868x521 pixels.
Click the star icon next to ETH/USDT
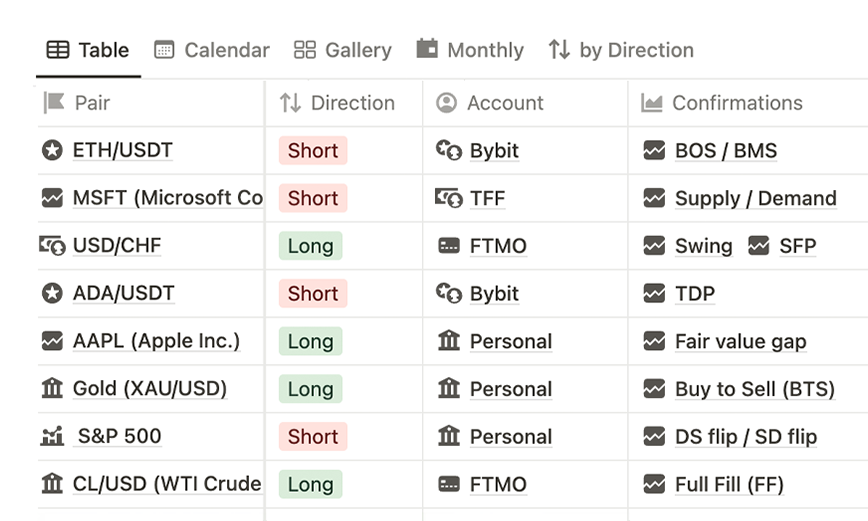click(52, 151)
